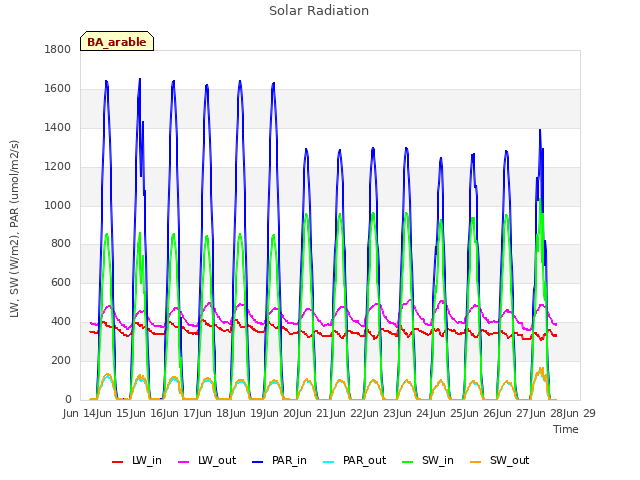This screenshot has width=640, height=480.
Task: Click the 0 y-axis tick label
Action: [68, 399]
